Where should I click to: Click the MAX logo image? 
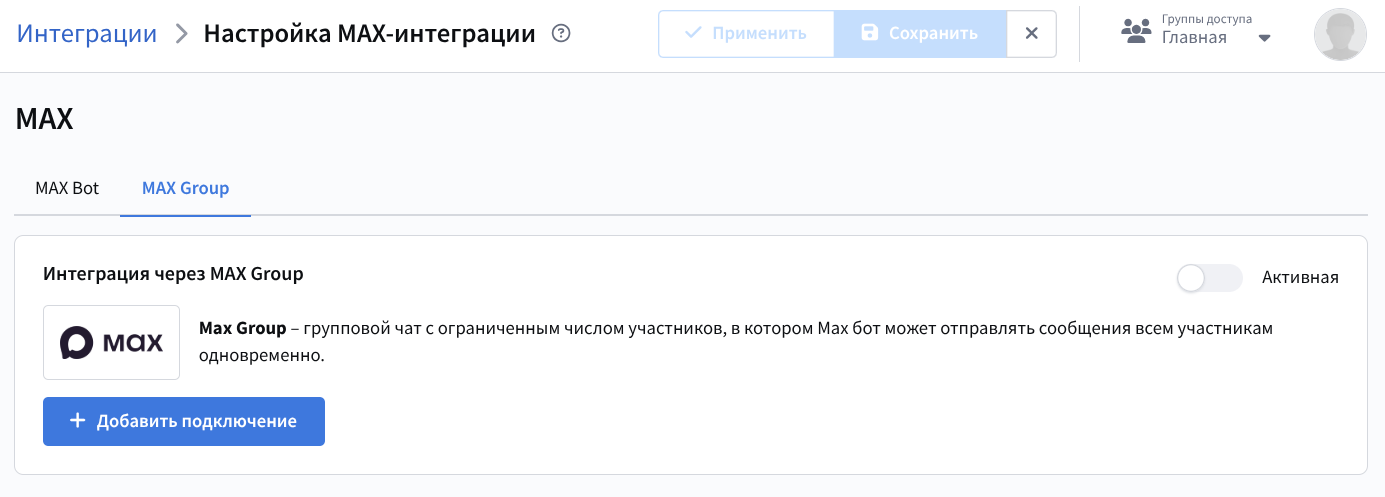(x=111, y=343)
